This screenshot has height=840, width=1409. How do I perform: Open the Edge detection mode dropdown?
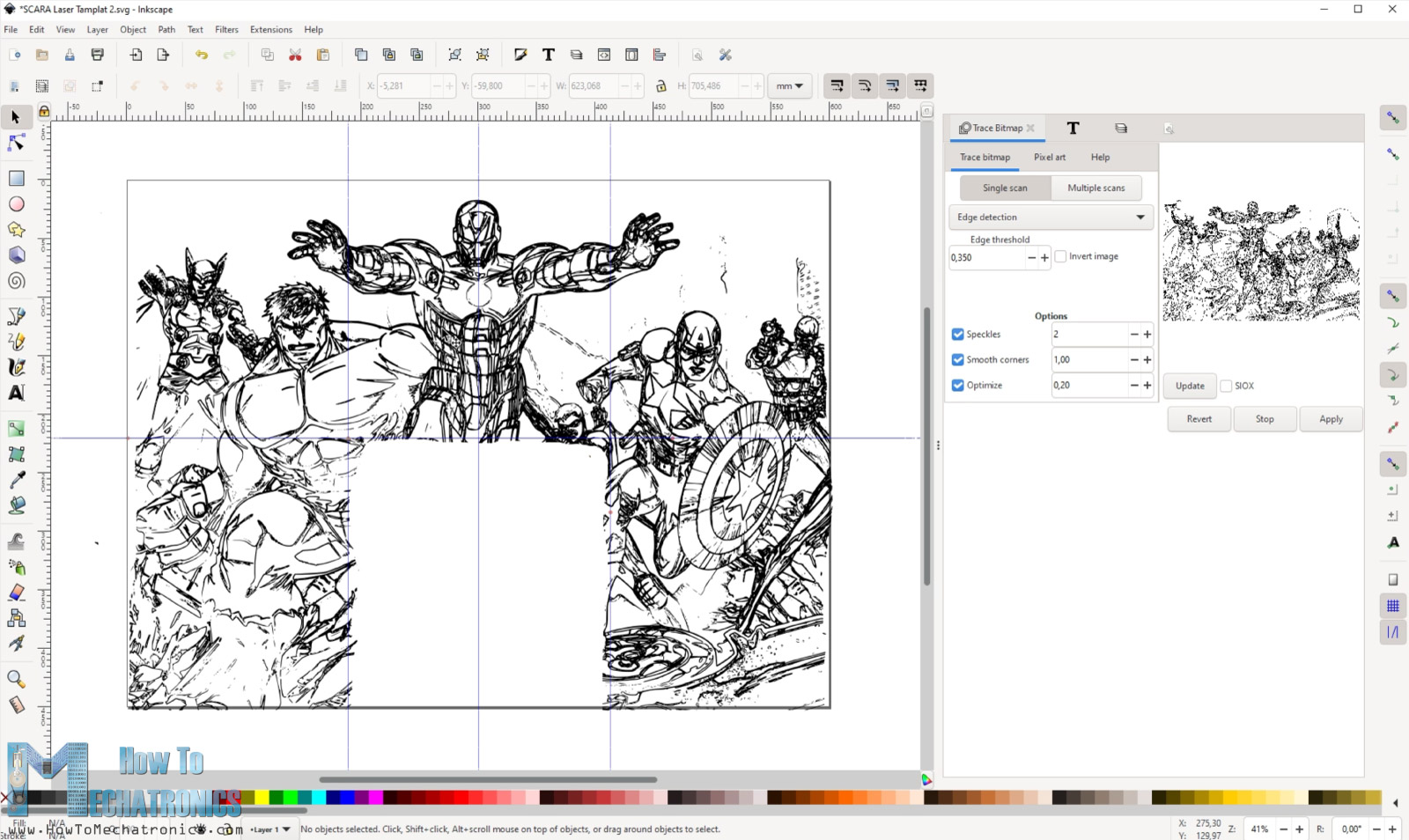click(x=1051, y=217)
